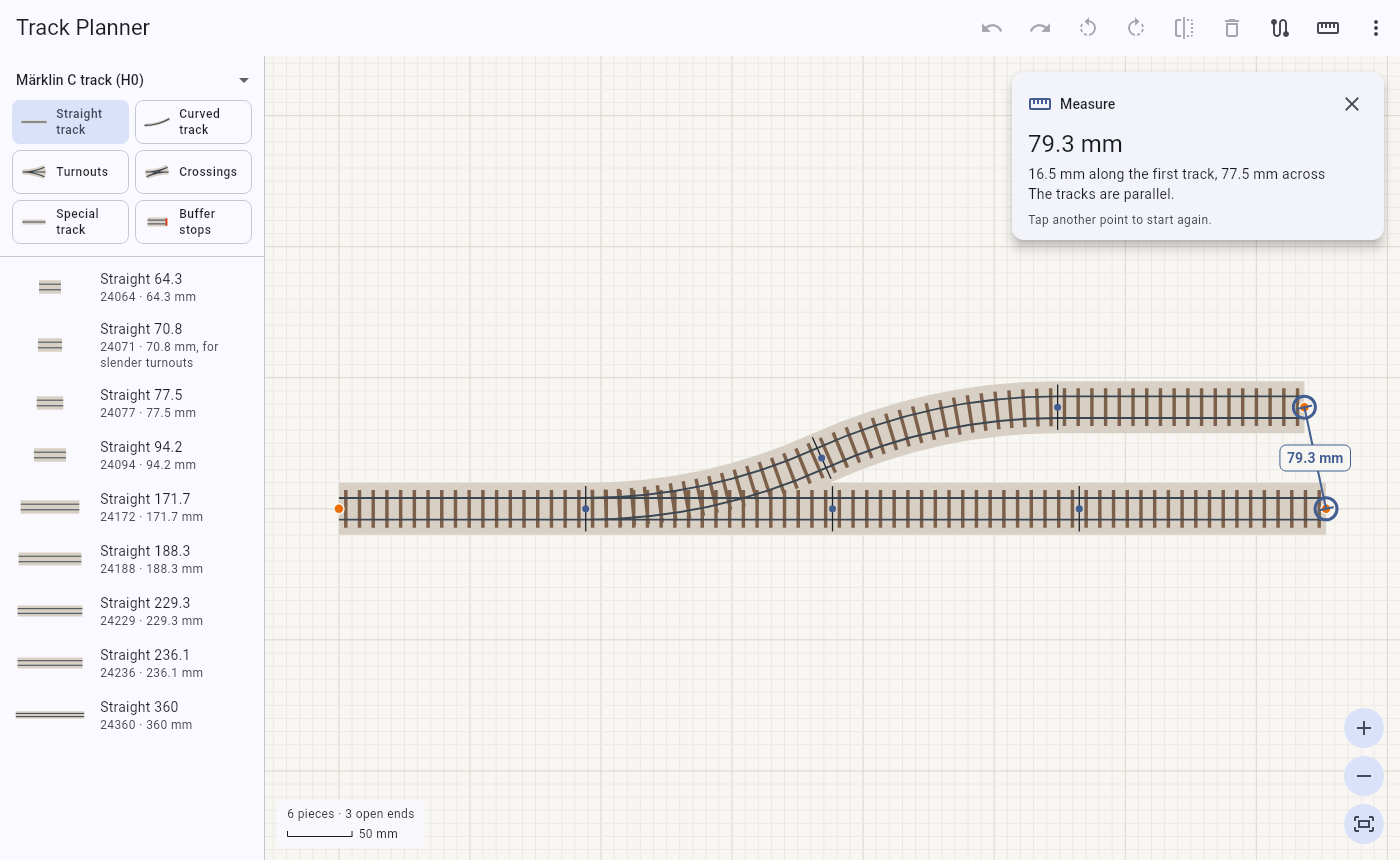Image resolution: width=1400 pixels, height=860 pixels.
Task: Zoom out with the minus button
Action: click(x=1364, y=776)
